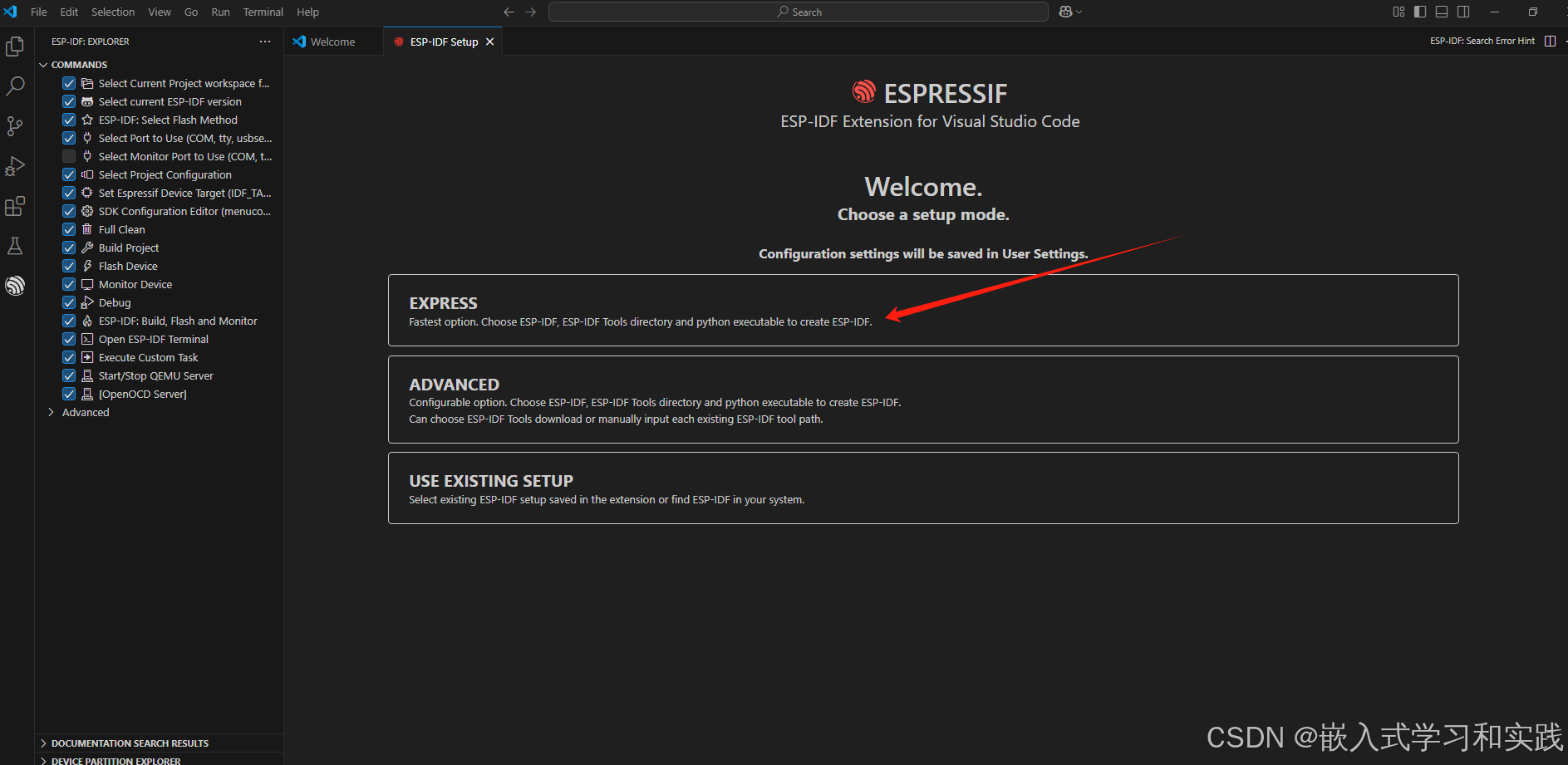Open ESP-IDF Explorer in activity bar

[15, 286]
